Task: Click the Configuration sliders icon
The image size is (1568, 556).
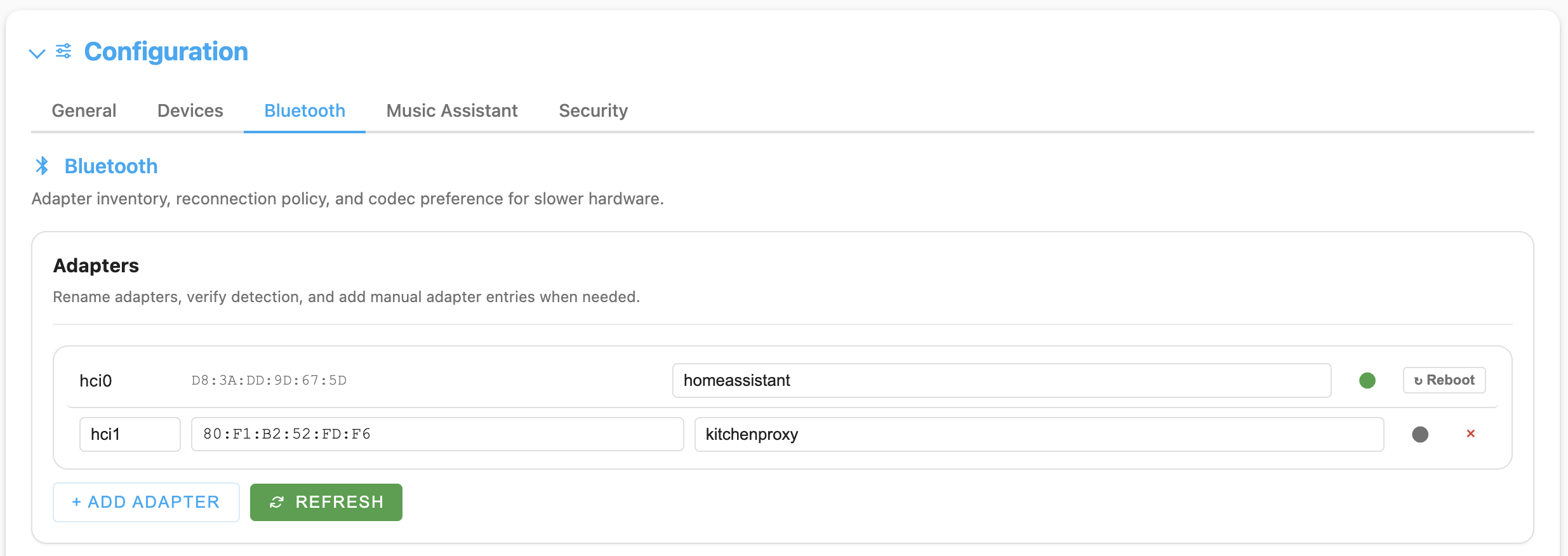Action: (x=63, y=51)
